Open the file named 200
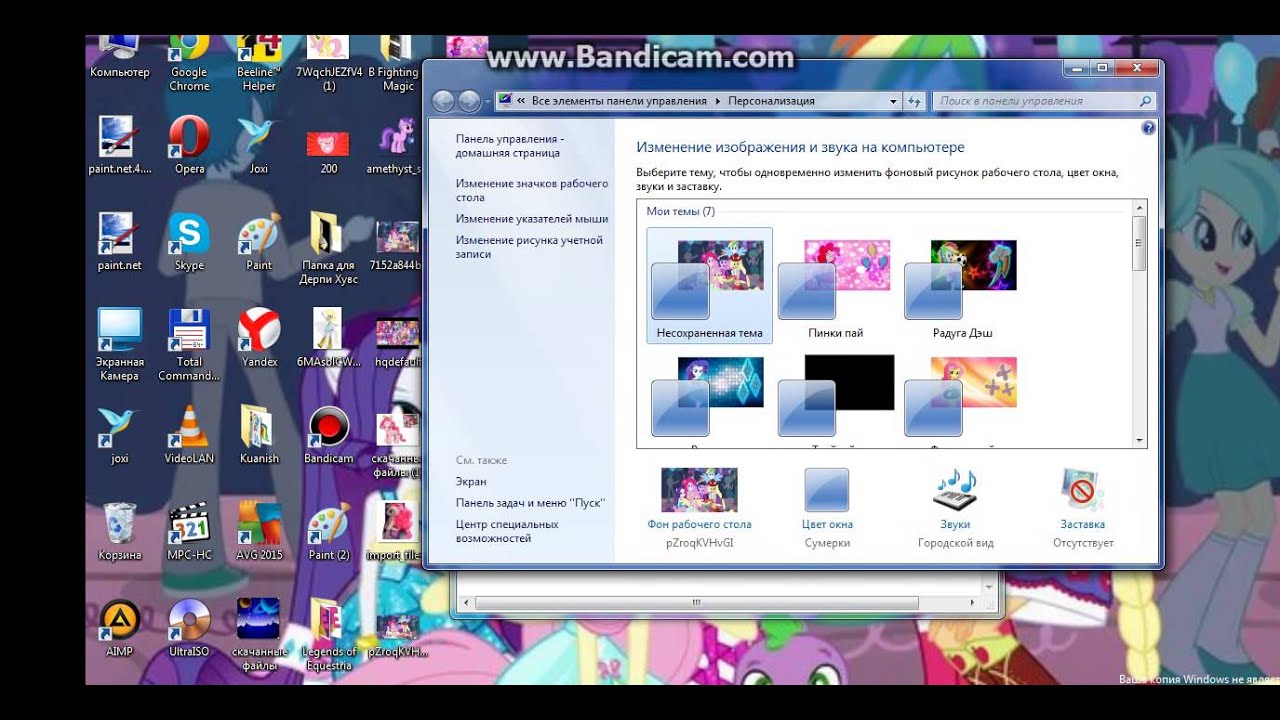The width and height of the screenshot is (1280, 720). [x=329, y=150]
